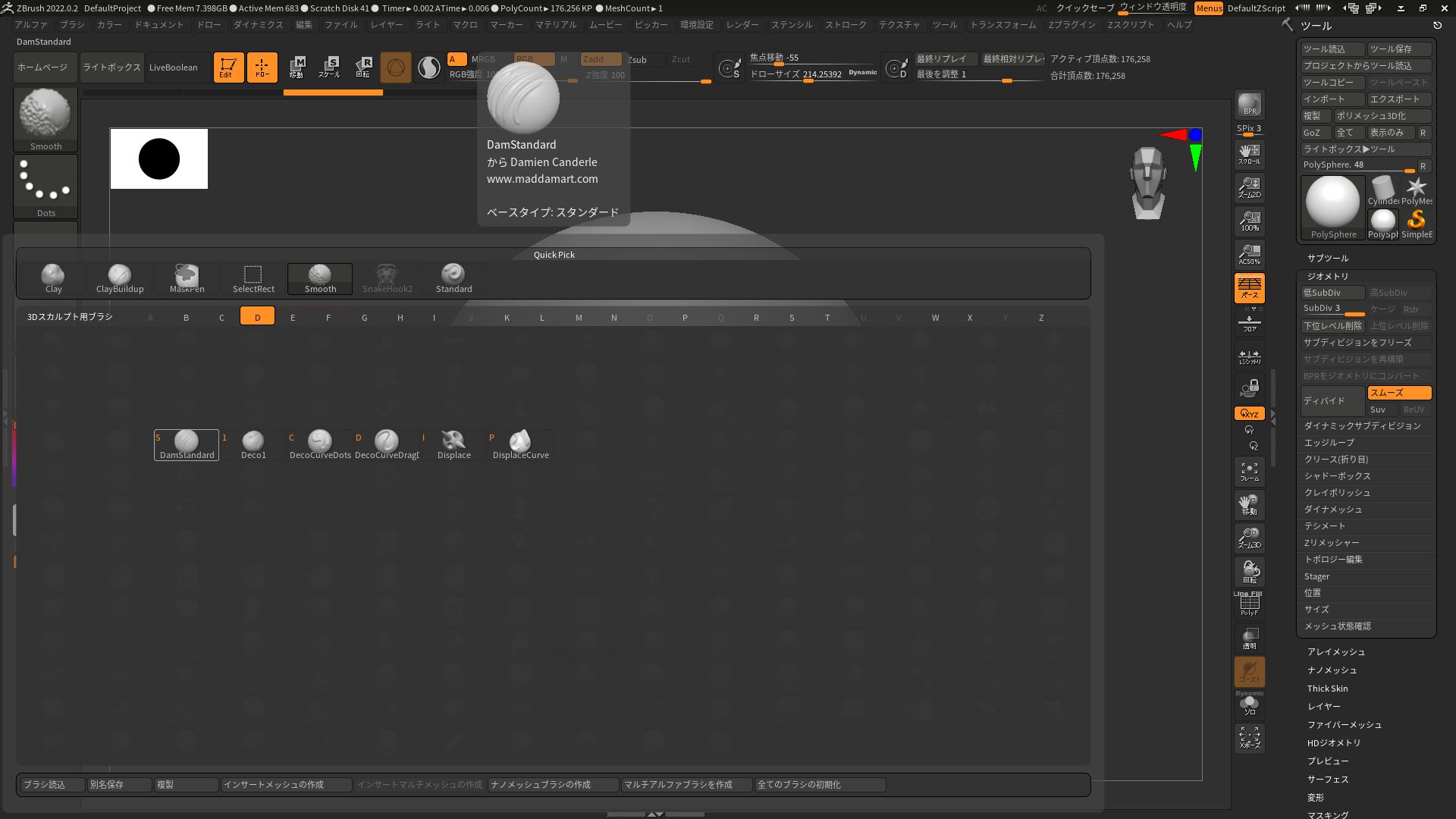Open the ファイル menu
The image size is (1456, 819).
pos(340,25)
